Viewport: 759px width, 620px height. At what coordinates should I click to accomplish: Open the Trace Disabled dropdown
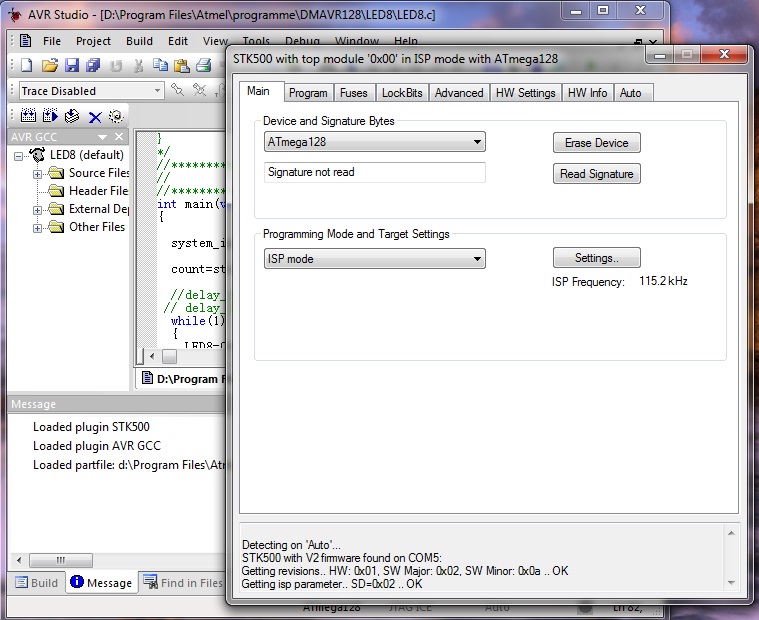(x=157, y=91)
